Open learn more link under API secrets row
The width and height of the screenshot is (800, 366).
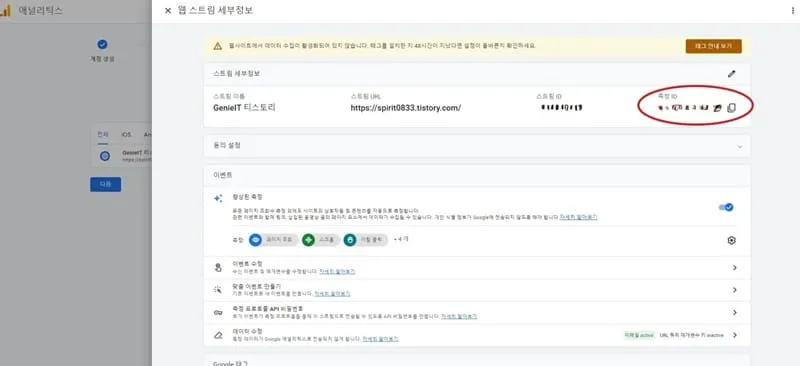click(459, 316)
